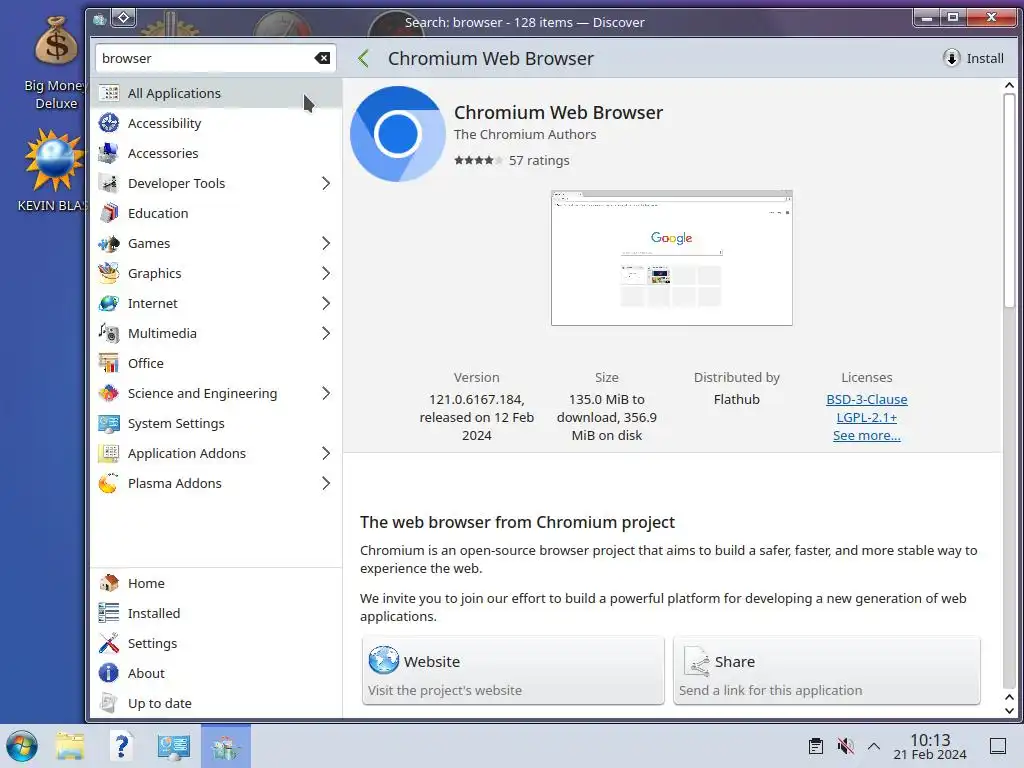Expand the Graphics subcategories
This screenshot has height=768, width=1024.
[x=326, y=274]
